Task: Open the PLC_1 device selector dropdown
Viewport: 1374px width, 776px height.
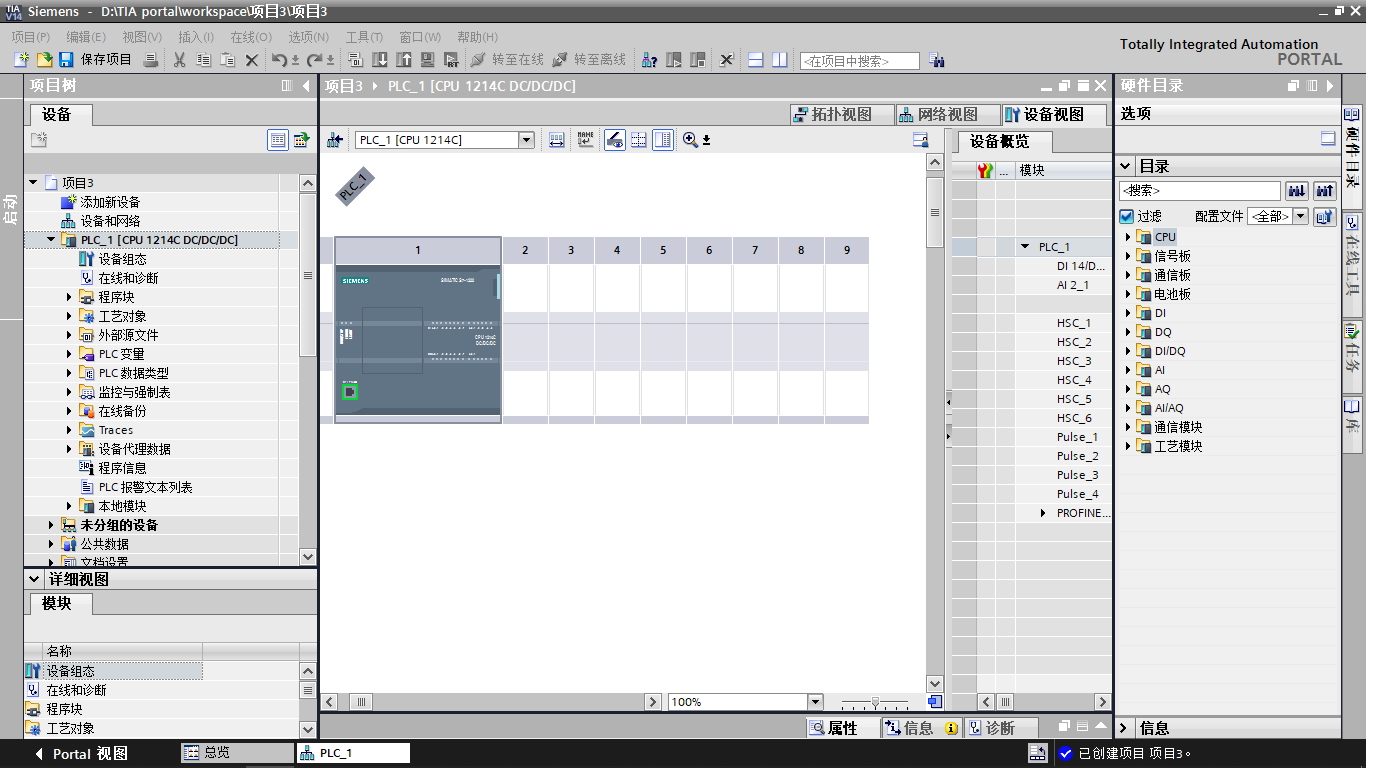Action: (526, 140)
